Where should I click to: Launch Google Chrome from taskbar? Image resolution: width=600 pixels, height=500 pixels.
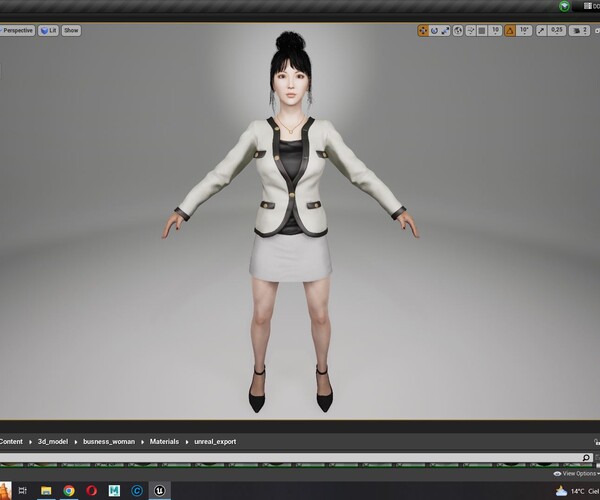pos(69,490)
